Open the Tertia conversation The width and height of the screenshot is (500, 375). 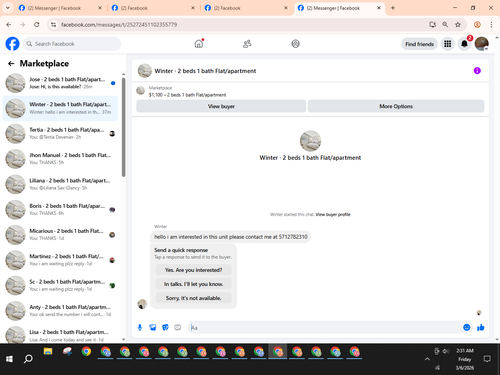tap(60, 133)
